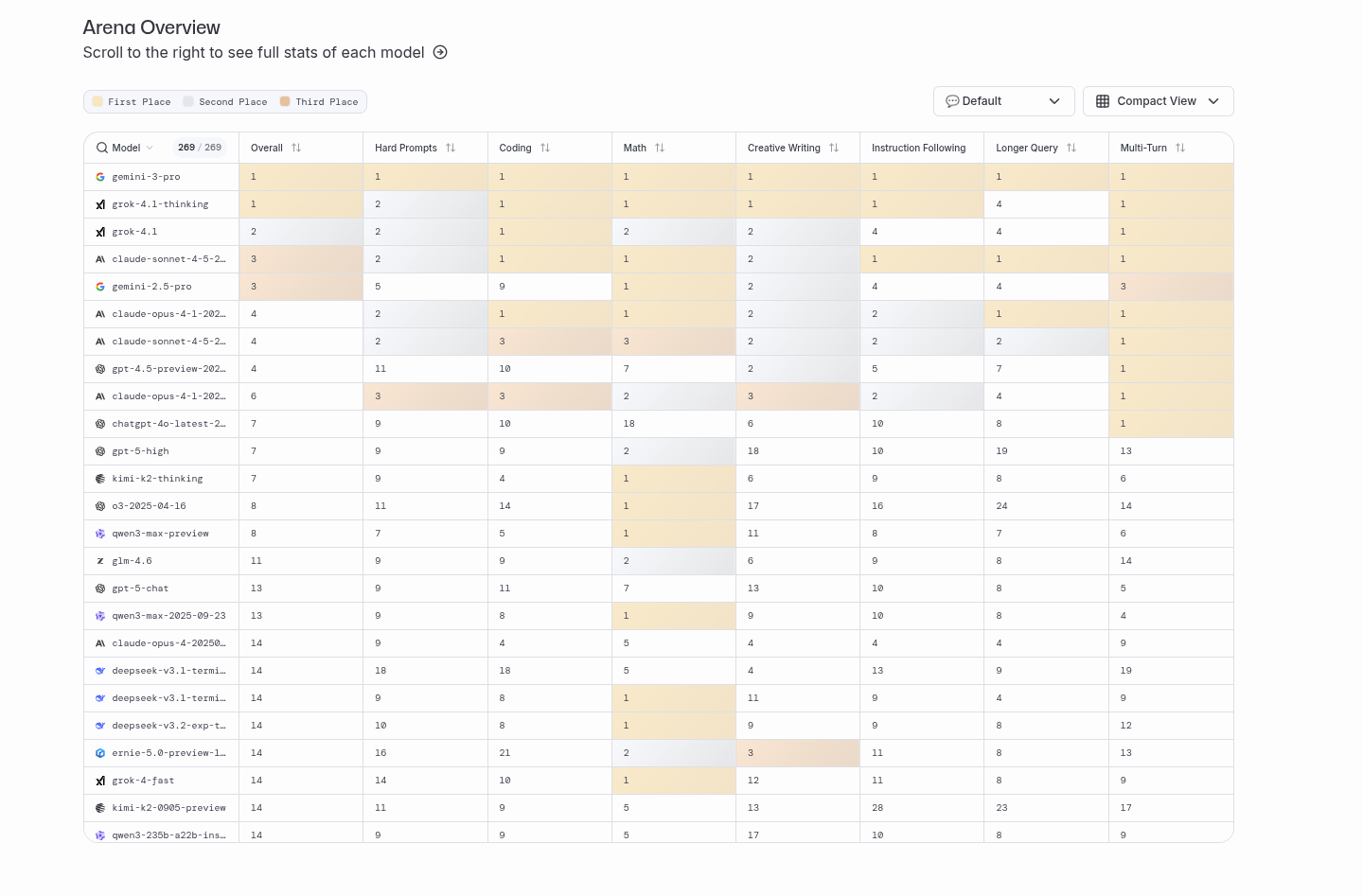Screen dimensions: 1363x896
Task: Click the OpenAI logo beside chatgpt-4o-latest
Action: click(100, 424)
